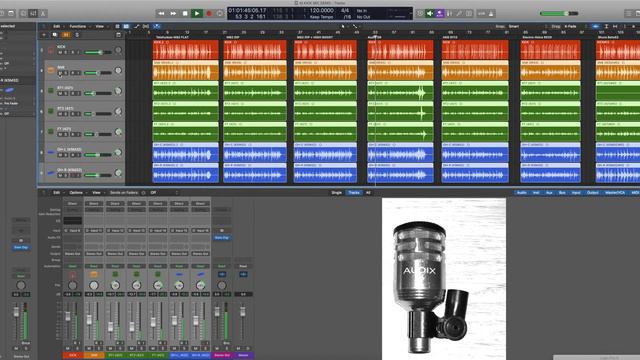Open the secondary tool menu beside the pointer
The width and height of the screenshot is (640, 360).
(355, 26)
